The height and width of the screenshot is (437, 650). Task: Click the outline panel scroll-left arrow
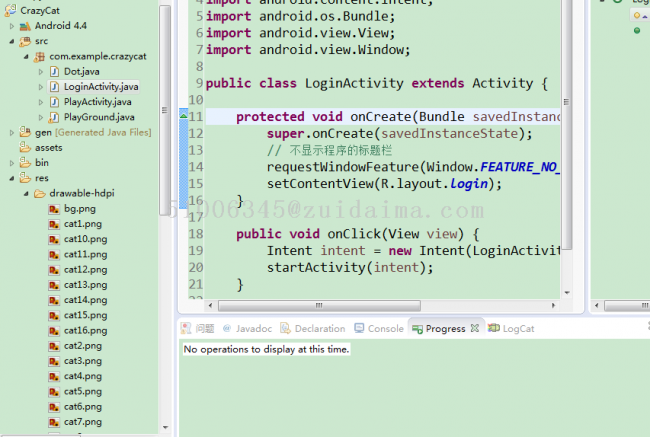tap(597, 306)
